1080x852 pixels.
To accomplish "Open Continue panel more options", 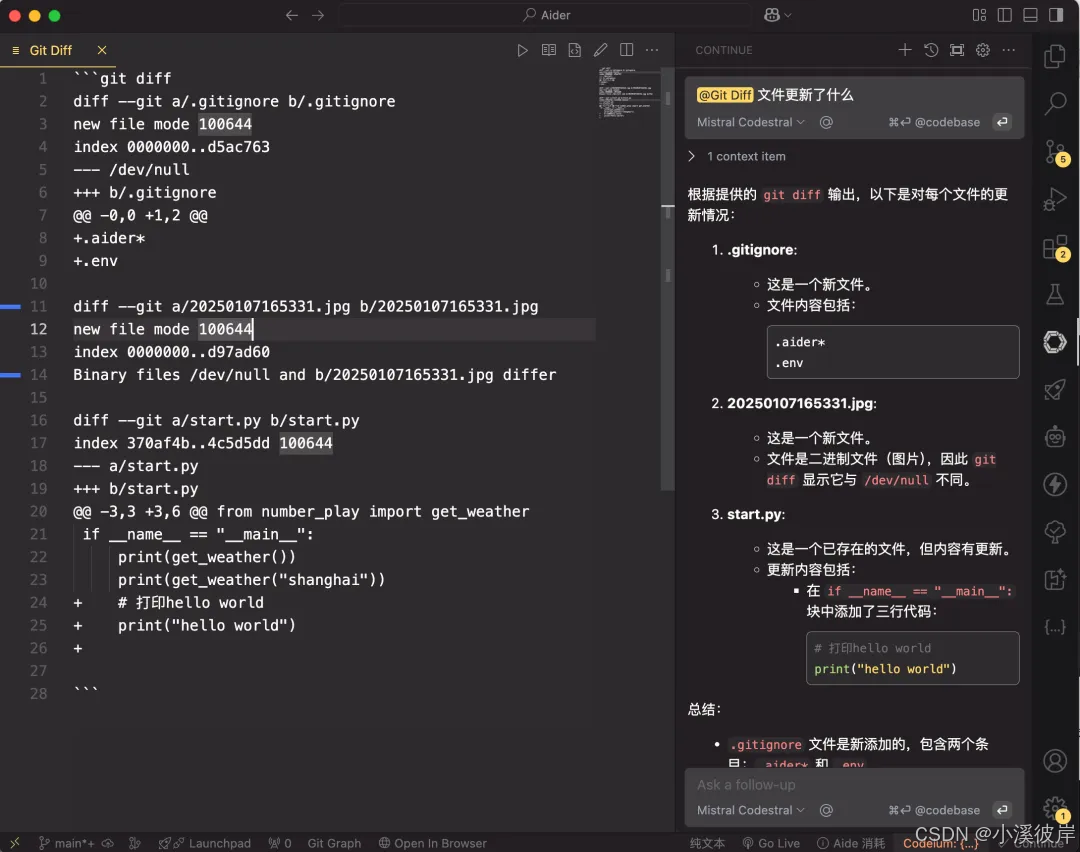I will (1008, 50).
